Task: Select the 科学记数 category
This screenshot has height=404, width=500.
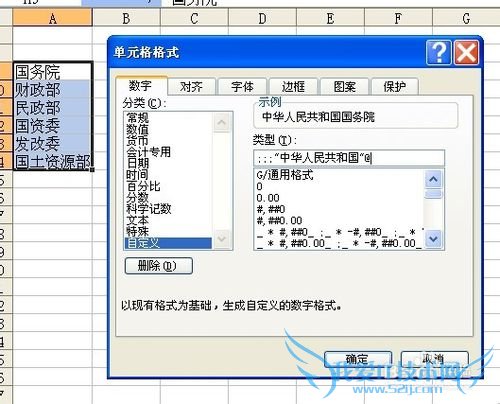Action: click(168, 209)
